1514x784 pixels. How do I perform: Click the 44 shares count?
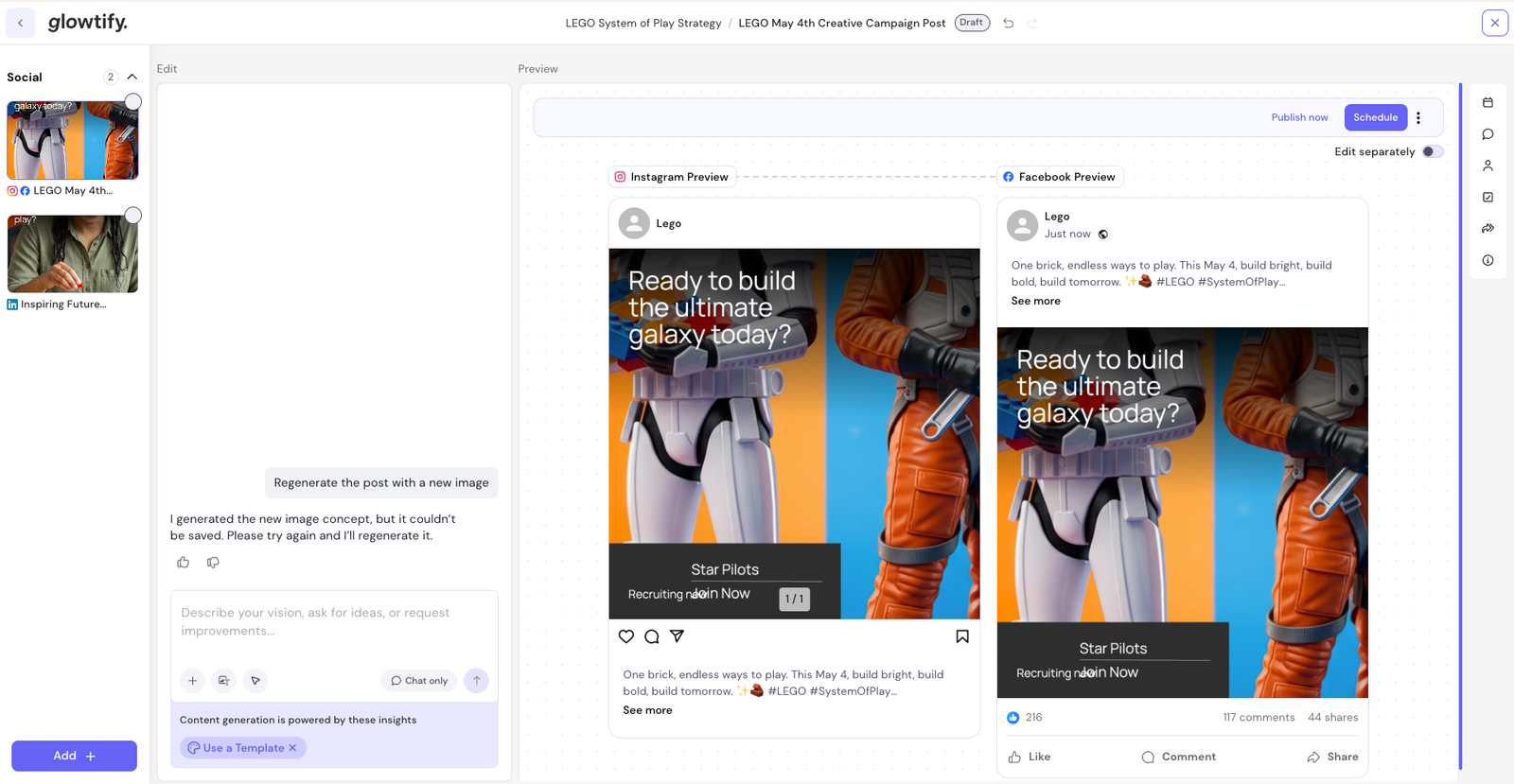1332,717
